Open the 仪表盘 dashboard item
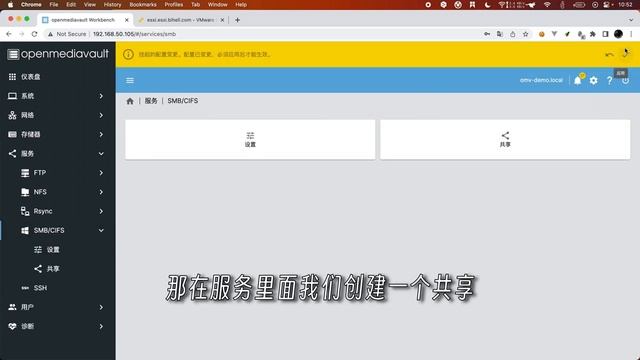This screenshot has height=360, width=640. [x=58, y=77]
